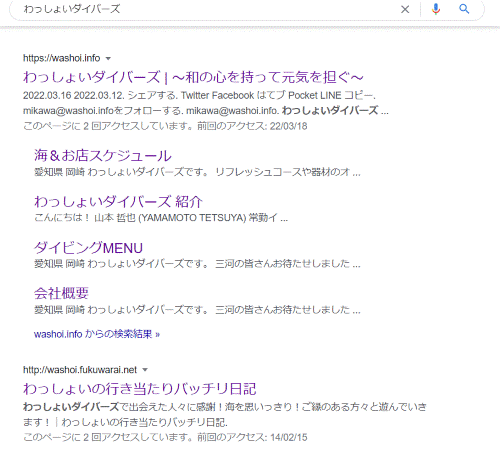Screen dimensions: 500x454
Task: Open わっしょいの行き当たりバッチリ日記 result
Action: tap(140, 389)
